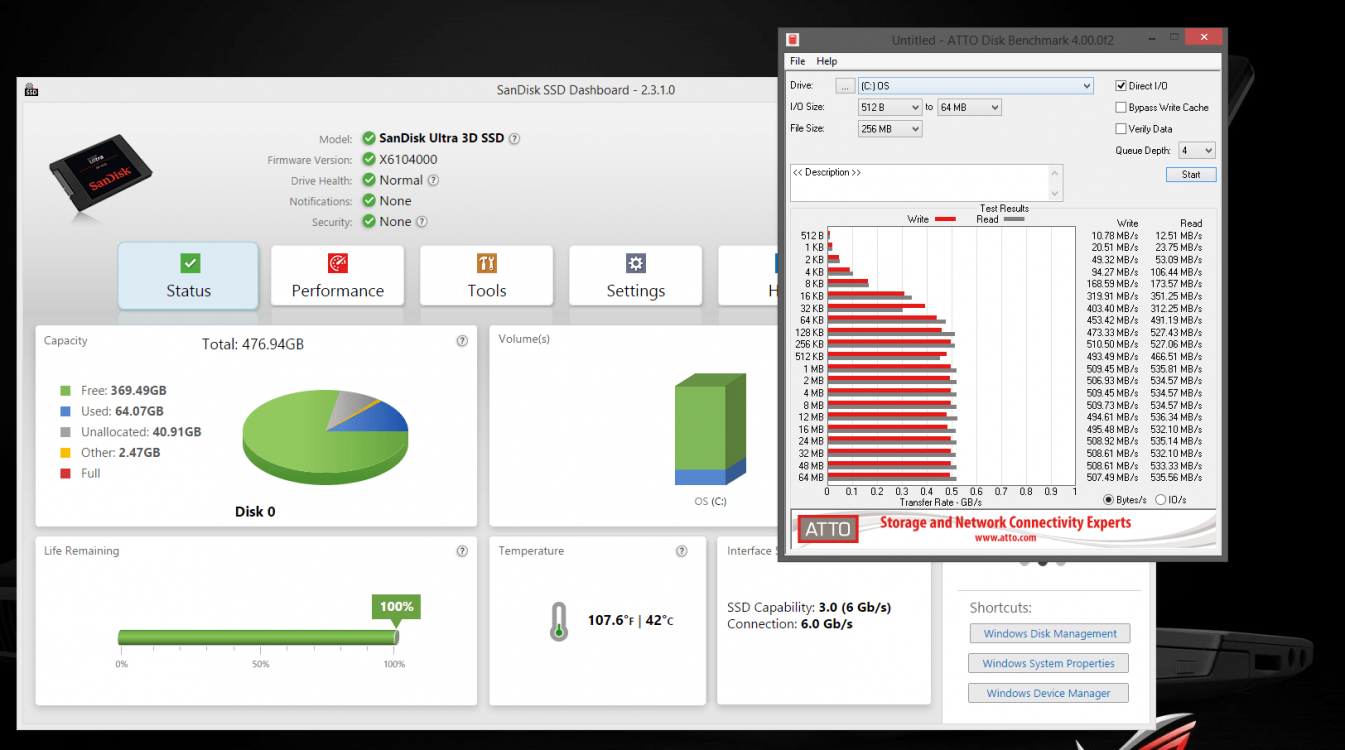Viewport: 1345px width, 750px height.
Task: Open Queue Depth dropdown
Action: [1196, 150]
